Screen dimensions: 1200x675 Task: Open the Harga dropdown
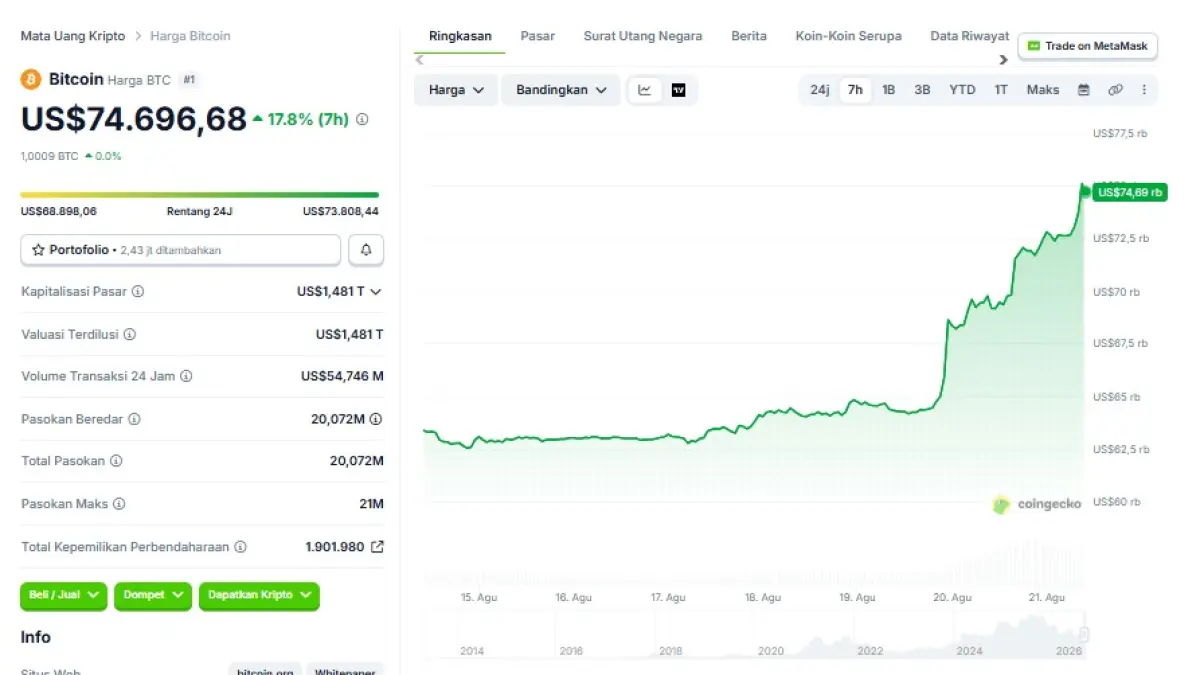456,90
